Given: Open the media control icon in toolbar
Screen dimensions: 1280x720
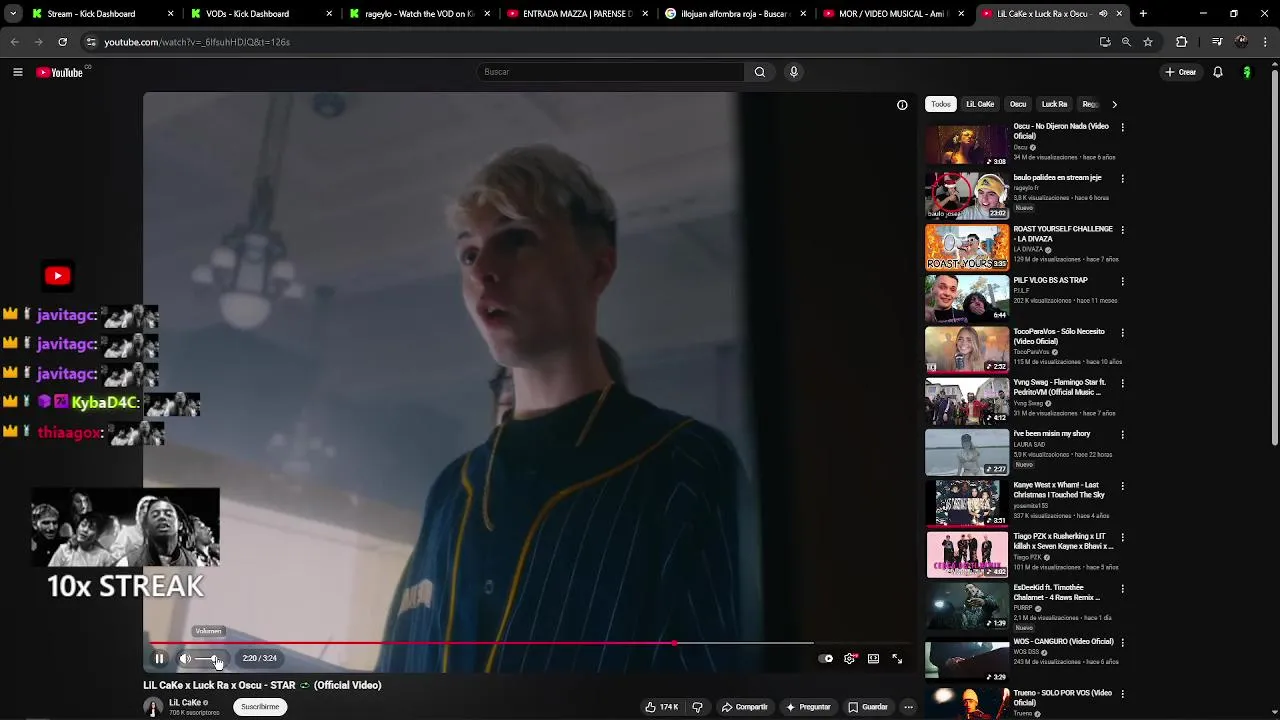Looking at the screenshot, I should click(x=1217, y=42).
